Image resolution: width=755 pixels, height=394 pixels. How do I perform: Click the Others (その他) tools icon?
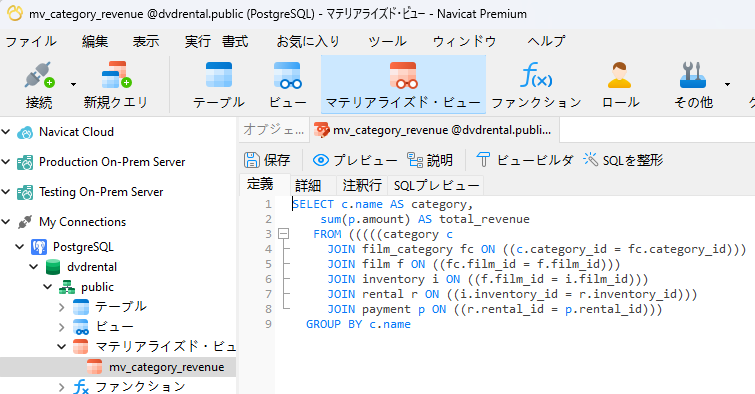click(x=693, y=75)
